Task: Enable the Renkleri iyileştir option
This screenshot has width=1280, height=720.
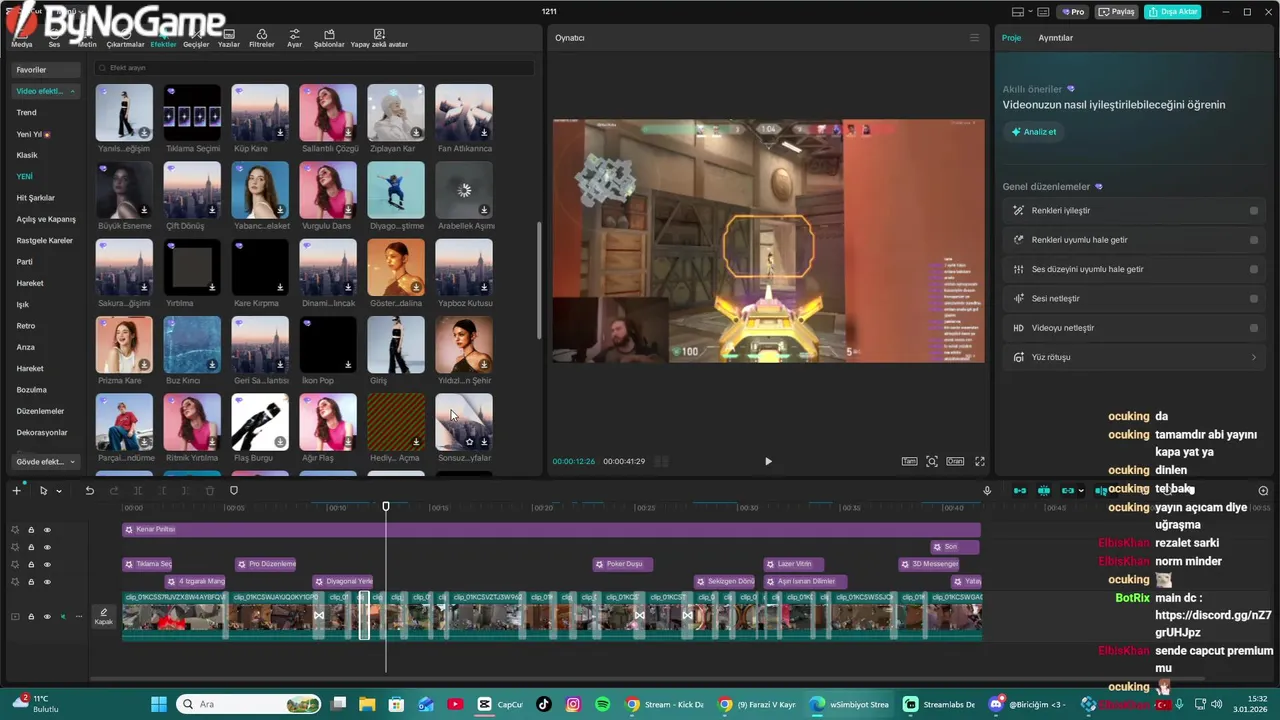Action: coord(1254,211)
